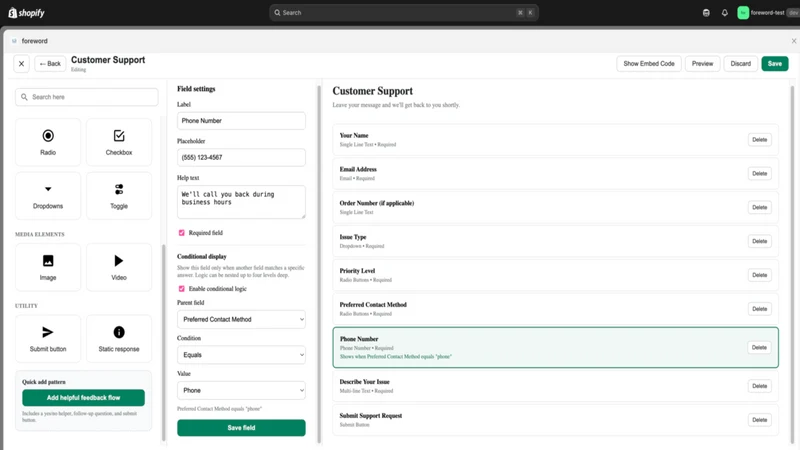The image size is (800, 450).
Task: Click the field settings scrollbar
Action: 319,264
